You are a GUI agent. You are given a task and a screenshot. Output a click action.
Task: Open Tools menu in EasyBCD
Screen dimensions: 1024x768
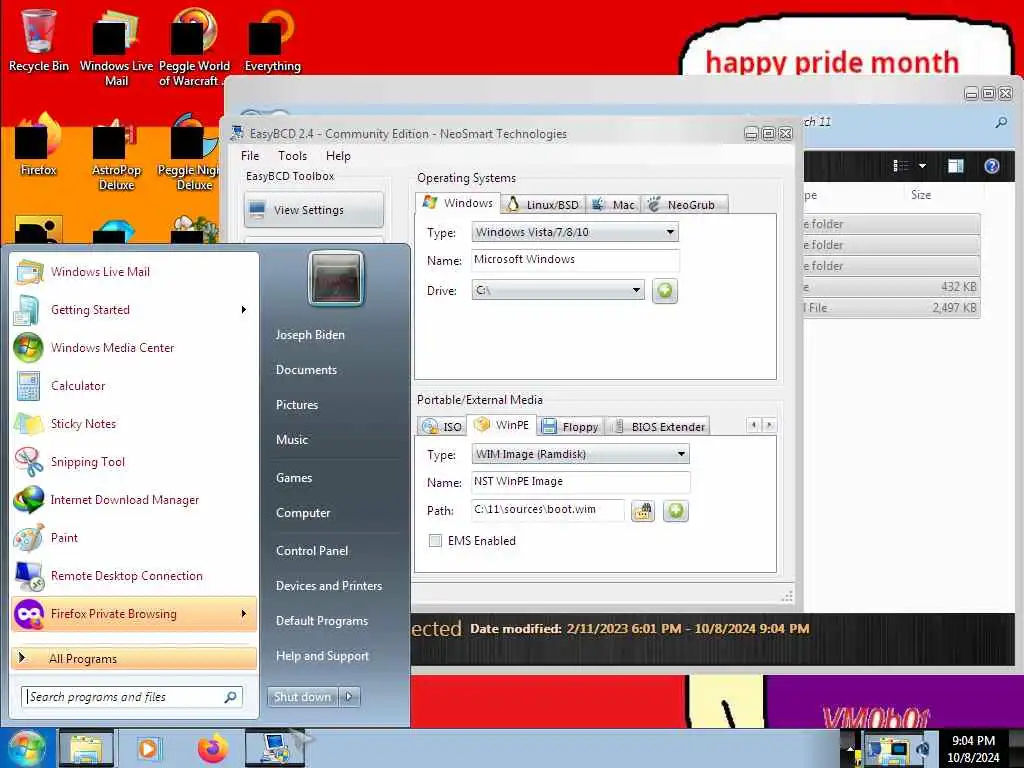(x=292, y=155)
